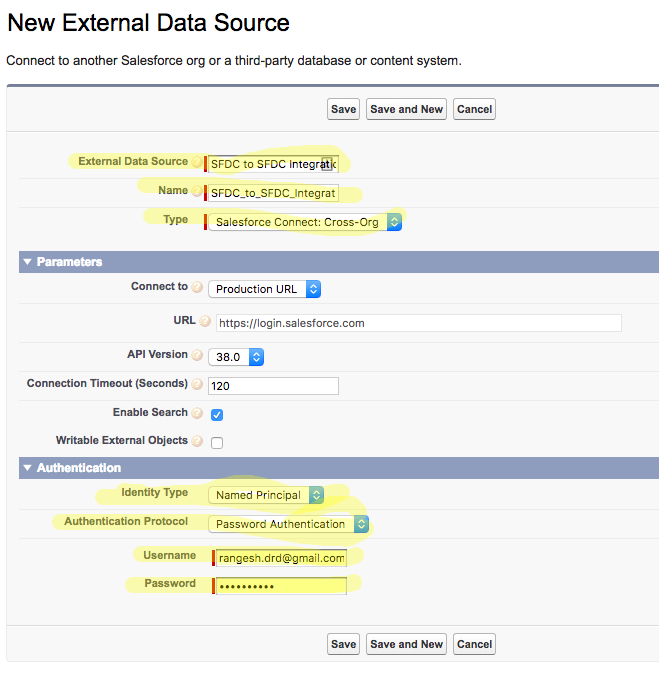Screen dimensions: 659x689
Task: Click help icon next to Enable Search
Action: tap(197, 413)
